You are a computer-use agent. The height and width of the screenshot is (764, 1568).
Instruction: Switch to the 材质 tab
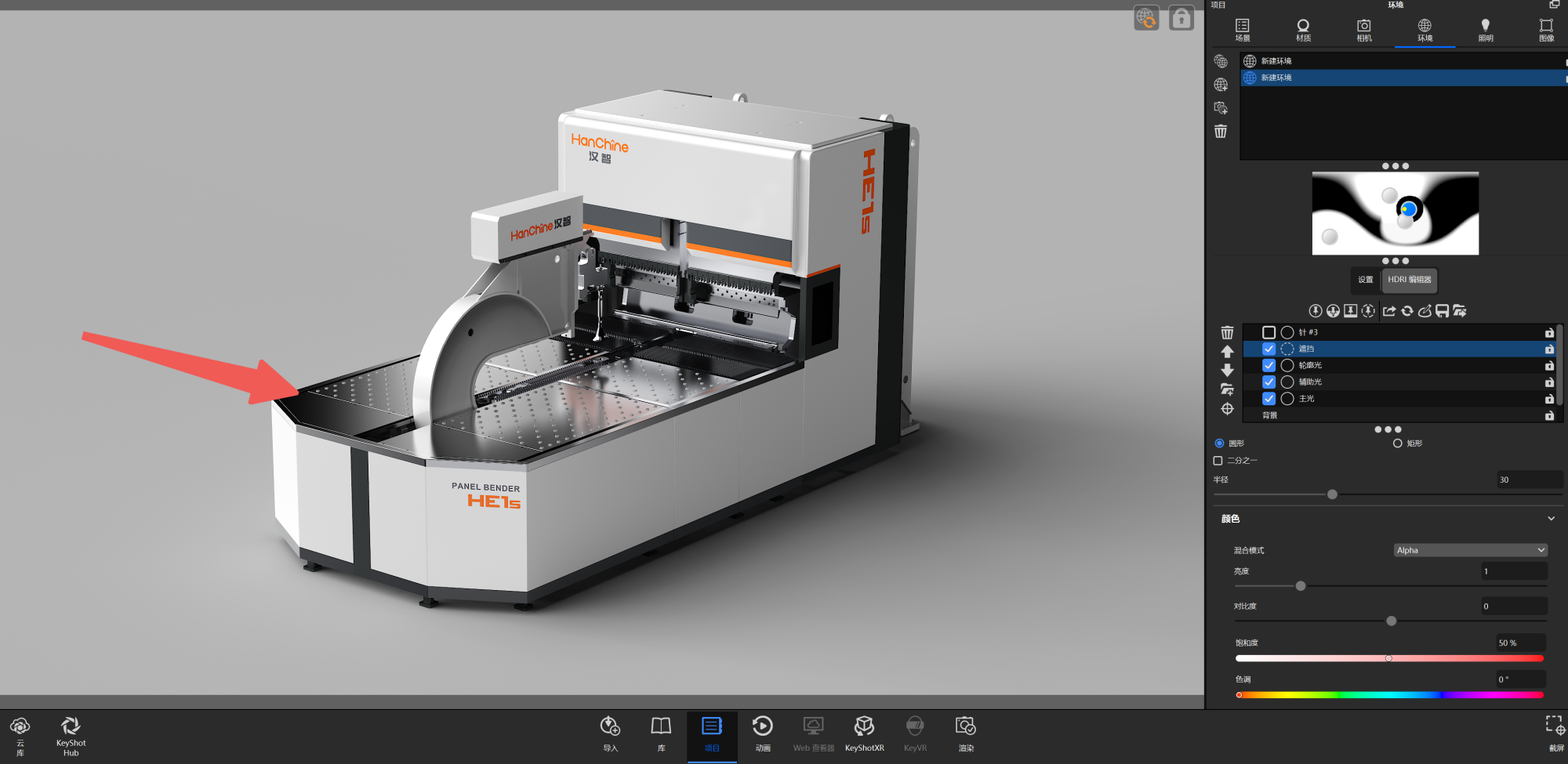coord(1303,30)
